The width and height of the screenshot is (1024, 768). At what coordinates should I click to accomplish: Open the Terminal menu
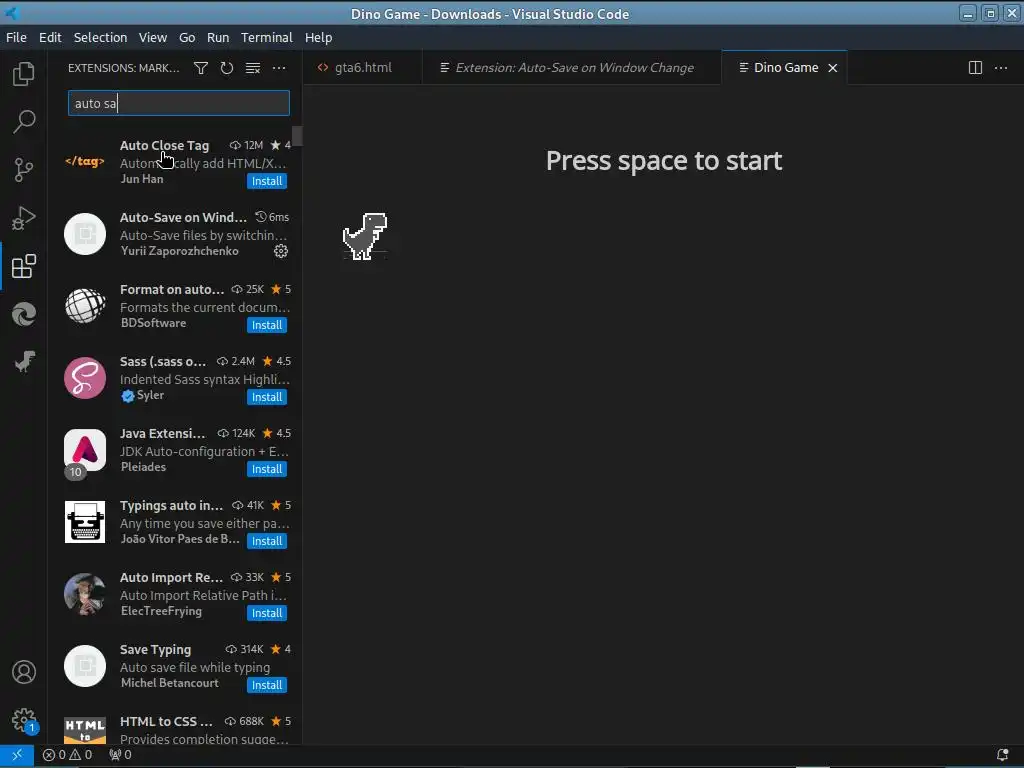click(x=266, y=37)
